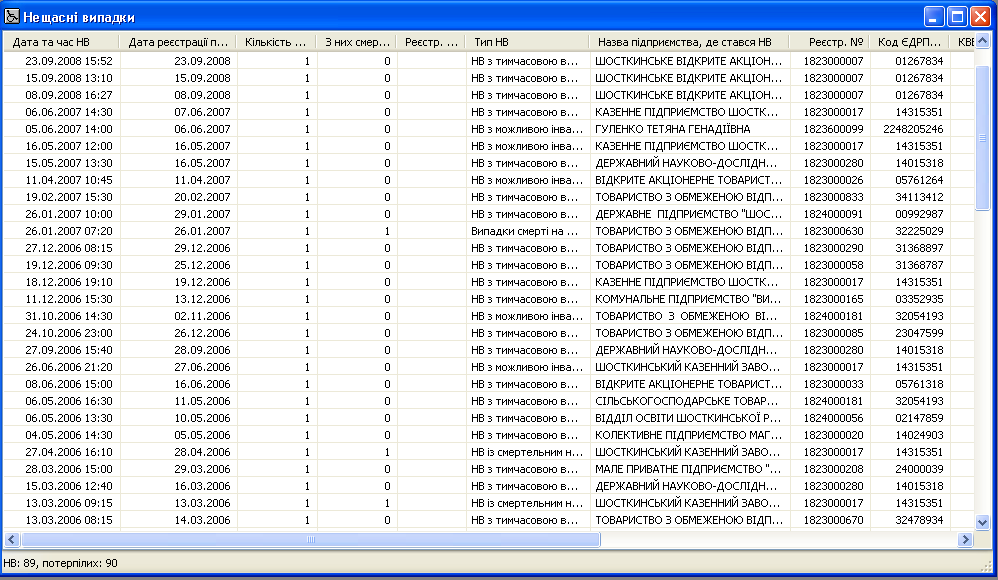998x580 pixels.
Task: Select row dated 15.09.2008 13:10
Action: click(x=488, y=78)
